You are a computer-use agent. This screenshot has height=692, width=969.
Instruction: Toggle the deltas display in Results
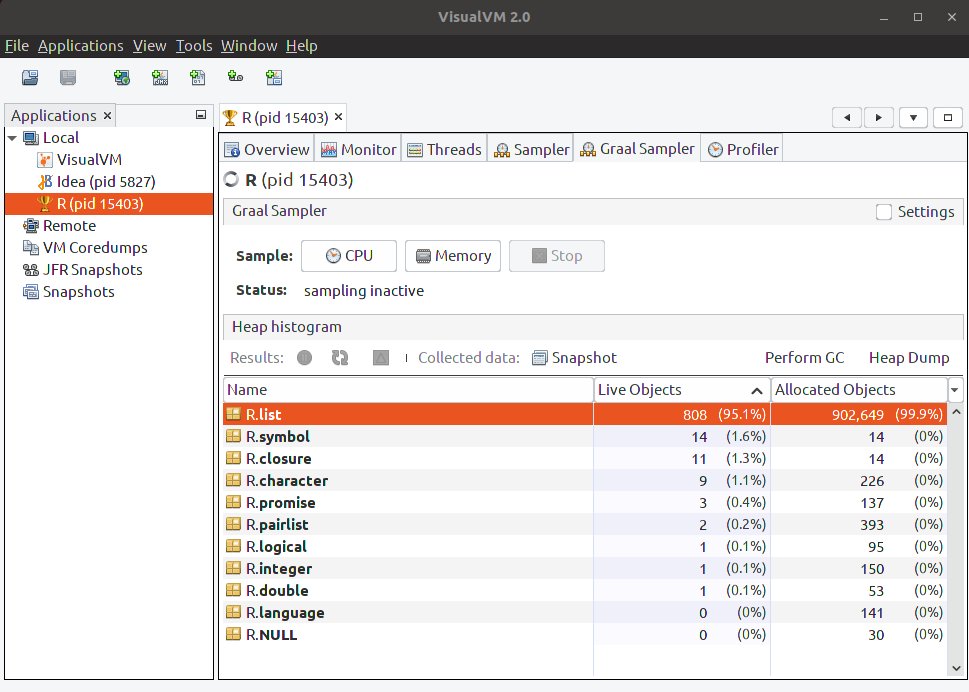point(380,357)
